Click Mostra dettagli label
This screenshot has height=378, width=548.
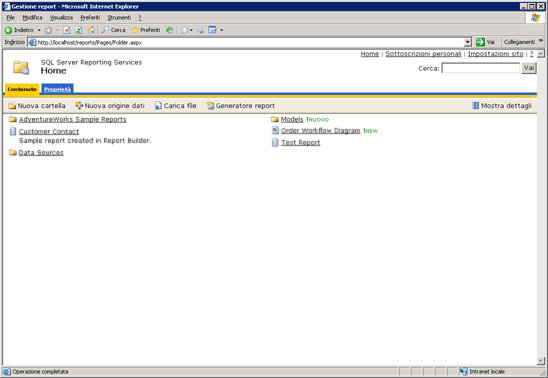coord(506,106)
